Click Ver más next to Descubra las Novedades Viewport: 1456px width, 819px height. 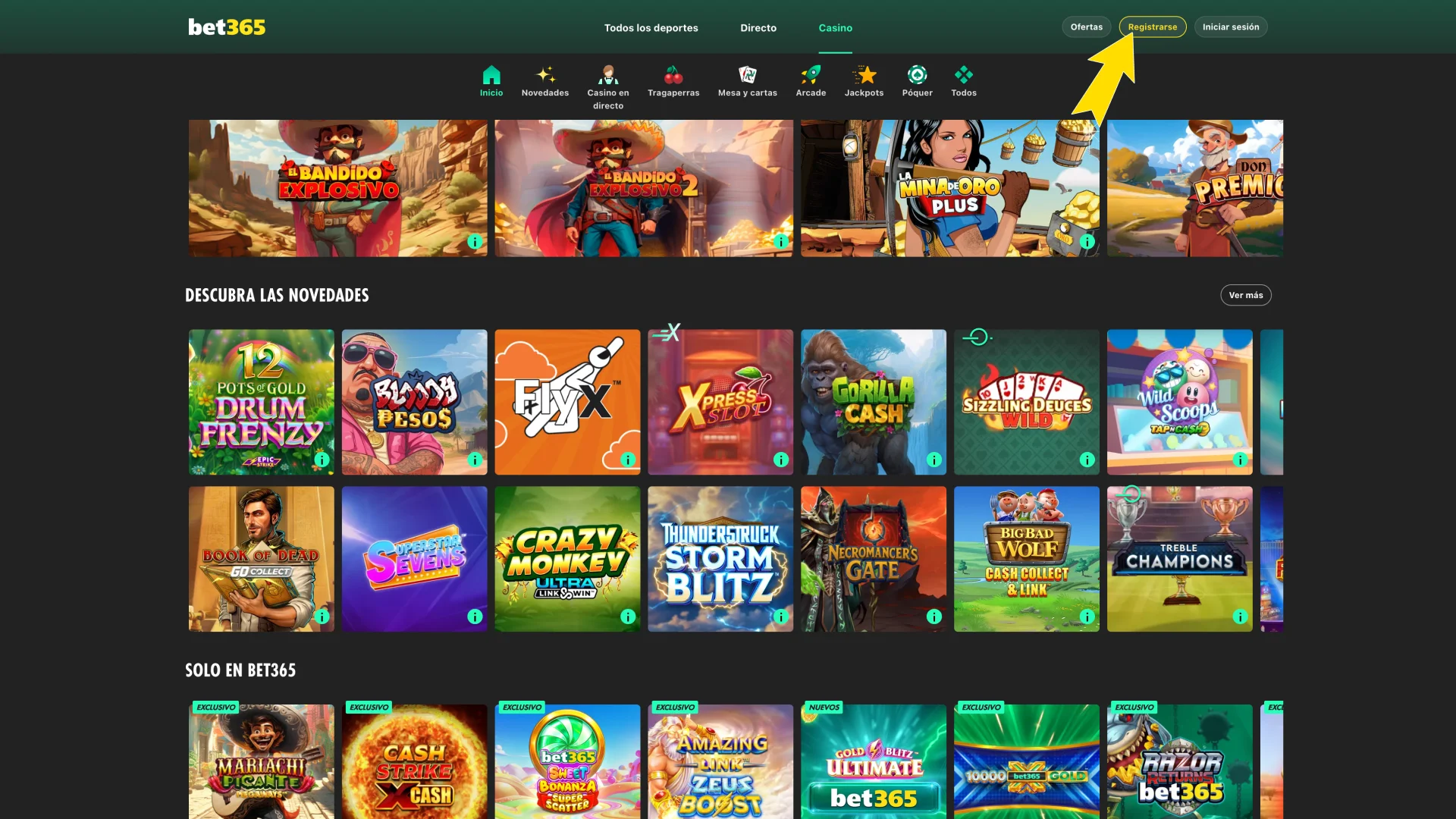(x=1246, y=295)
